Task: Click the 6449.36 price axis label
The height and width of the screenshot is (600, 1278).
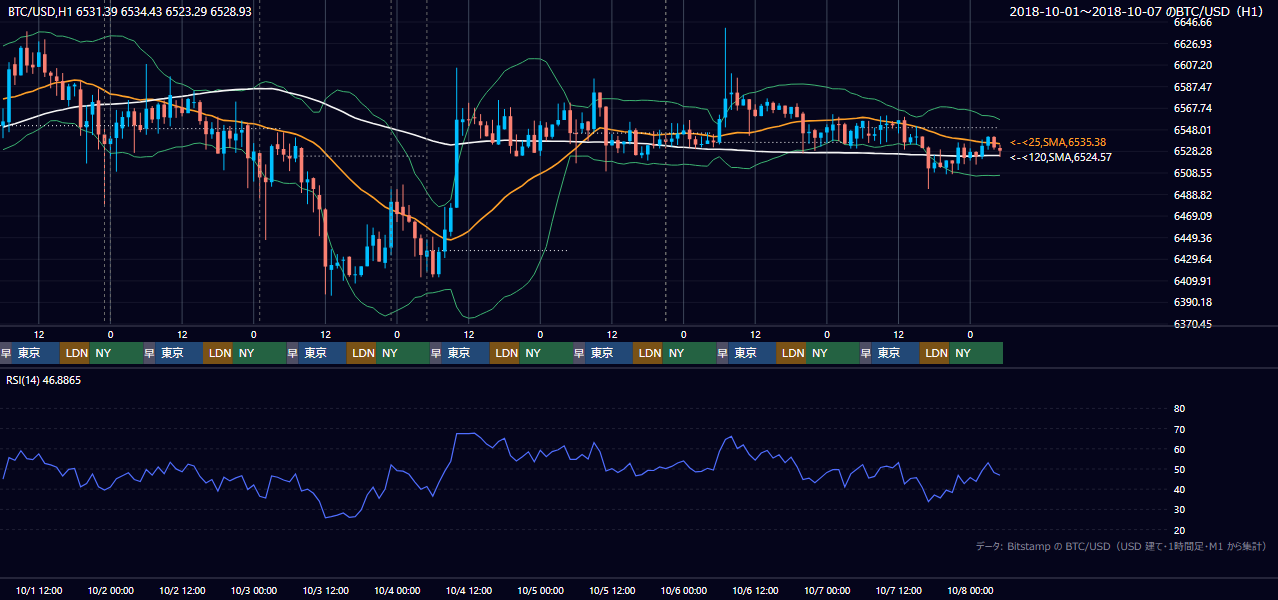Action: [1192, 238]
